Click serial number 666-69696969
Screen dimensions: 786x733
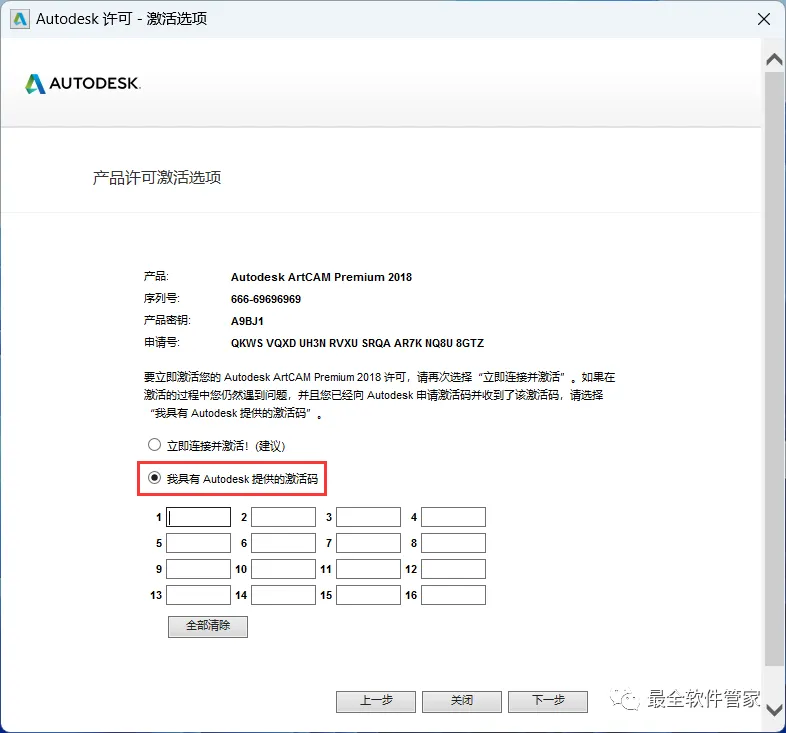[266, 299]
